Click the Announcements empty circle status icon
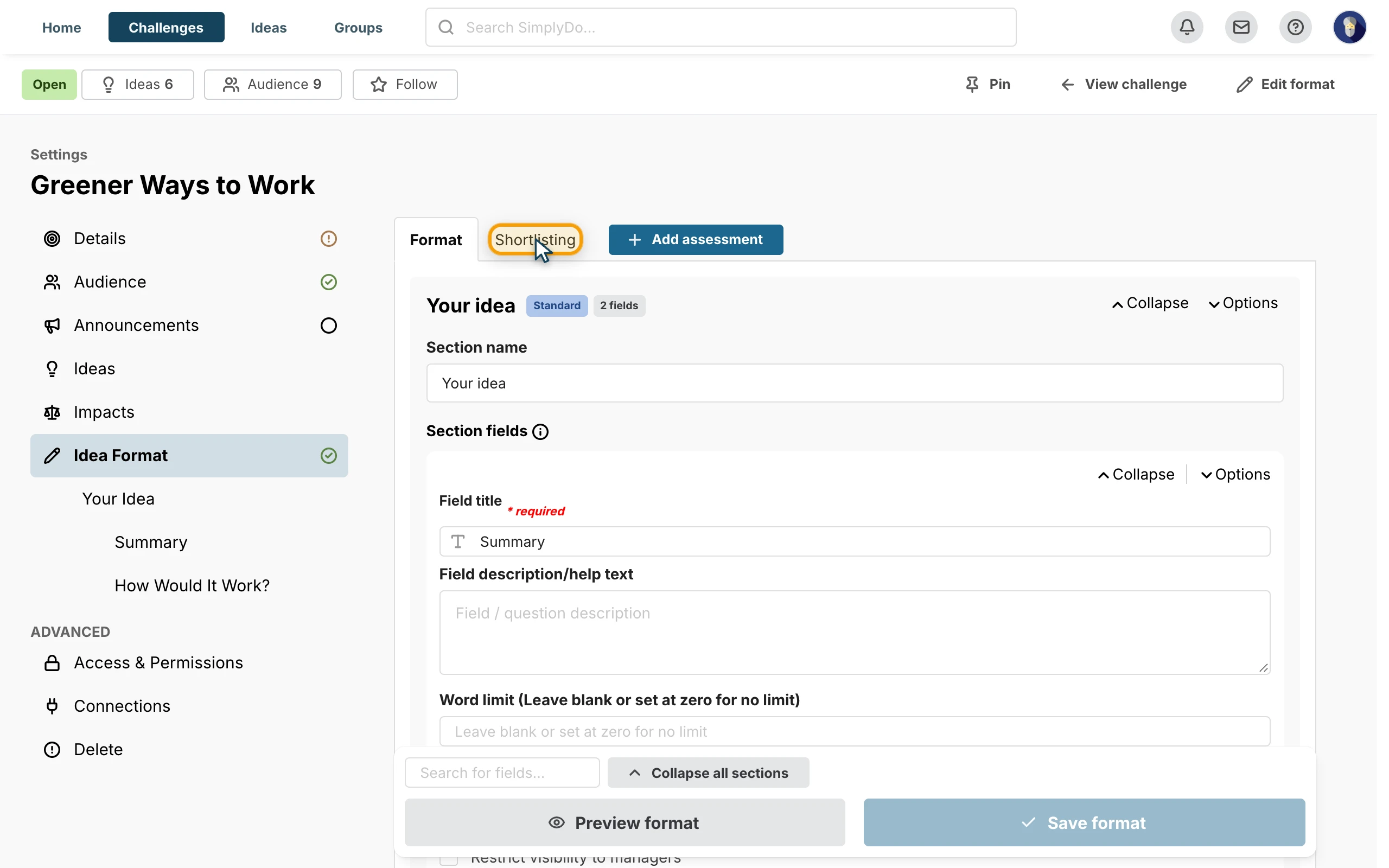1389x868 pixels. [328, 325]
